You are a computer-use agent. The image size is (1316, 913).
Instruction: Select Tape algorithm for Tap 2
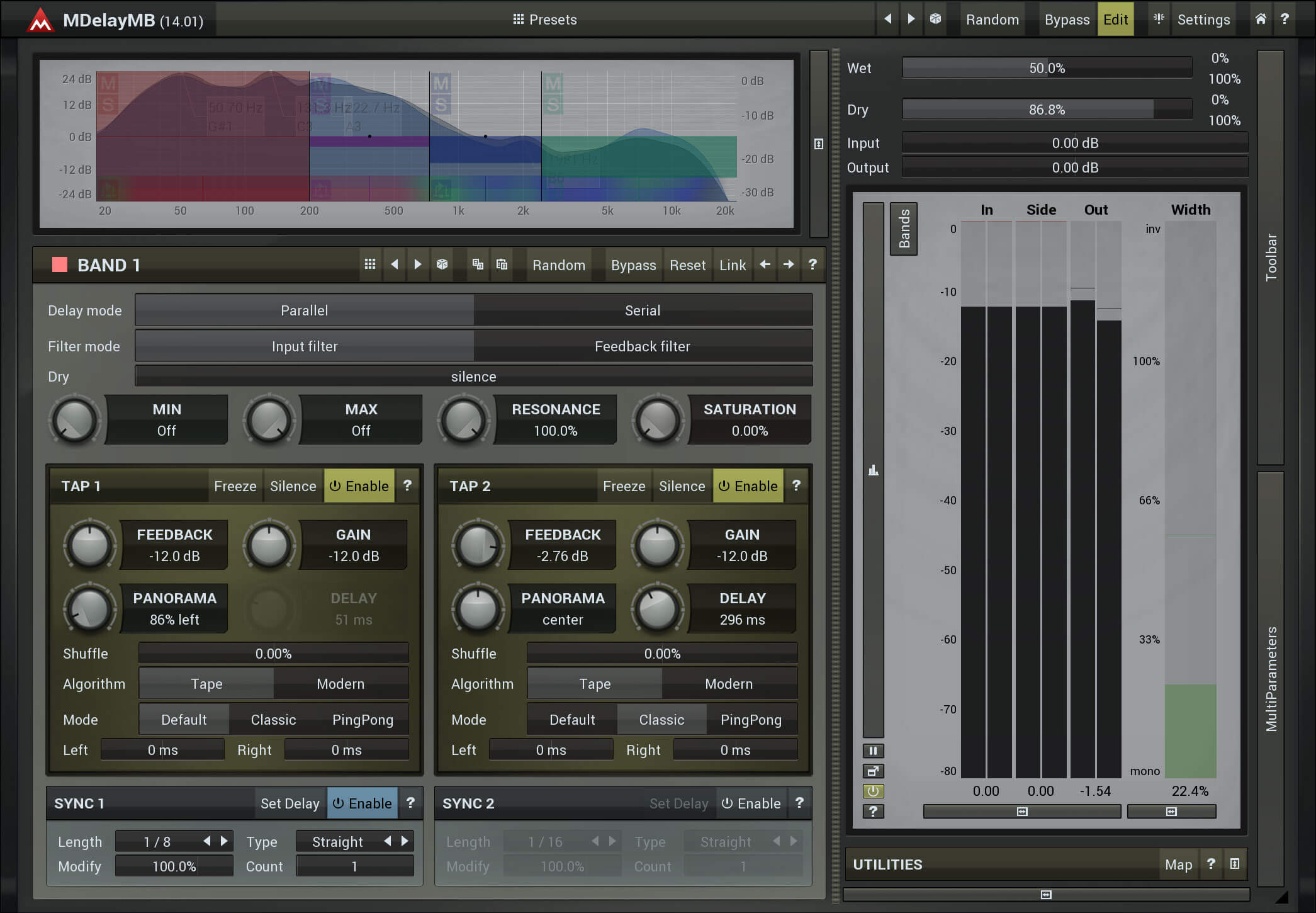coord(595,684)
